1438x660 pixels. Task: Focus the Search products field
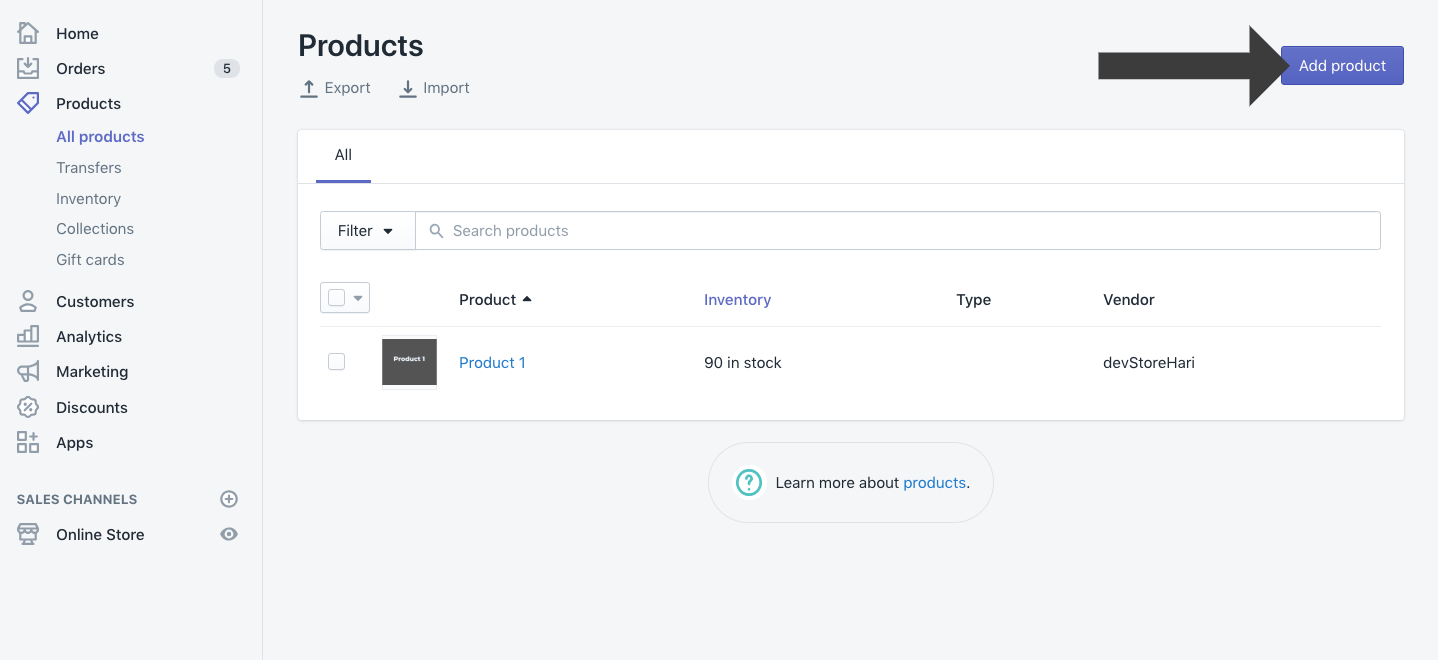[x=898, y=230]
